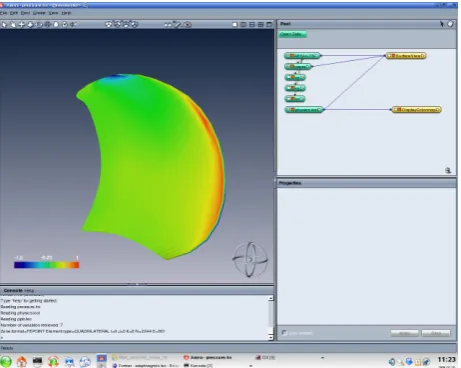Open the Edit menu
The width and height of the screenshot is (461, 368).
pyautogui.click(x=14, y=13)
